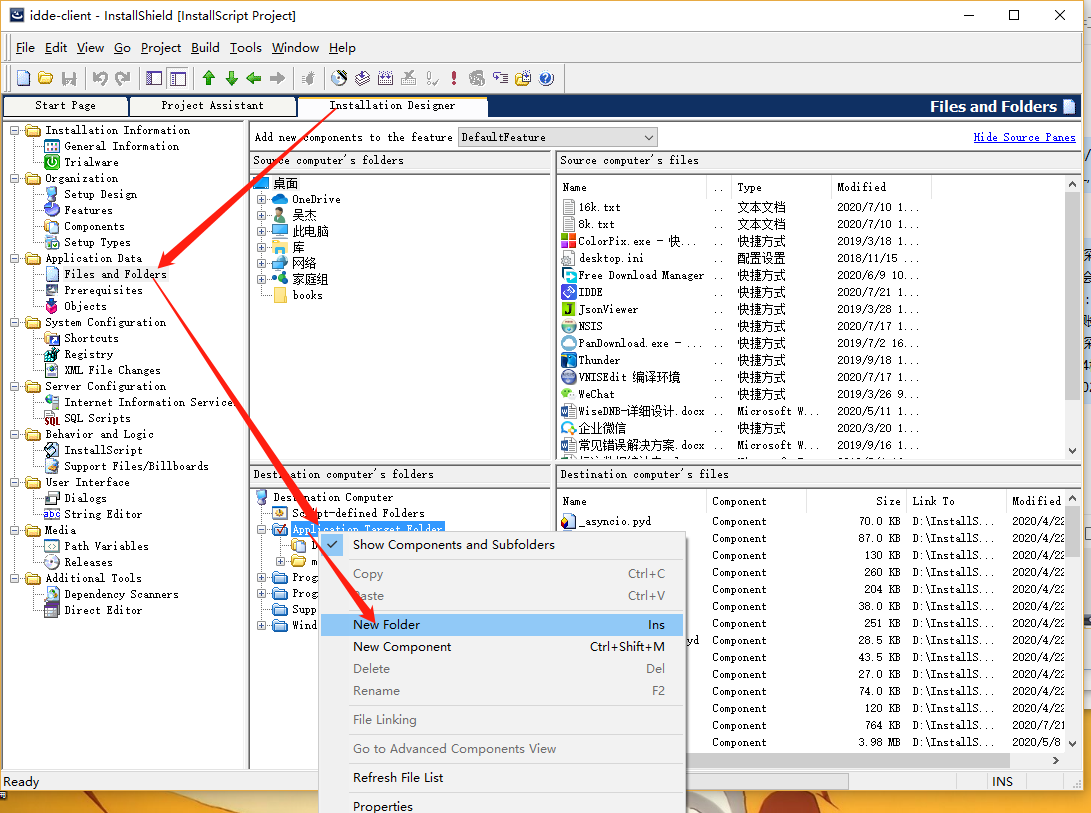
Task: Choose Refresh File List in the context menu
Action: point(502,778)
